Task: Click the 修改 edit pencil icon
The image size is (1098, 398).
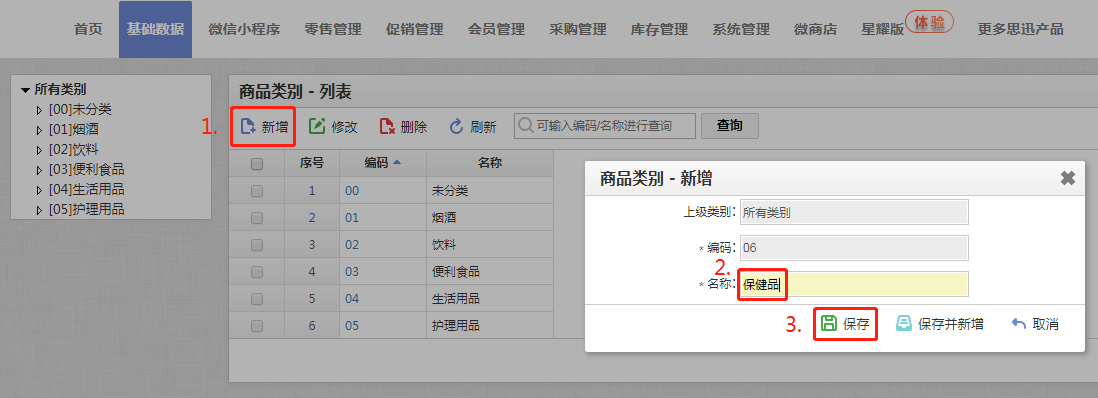Action: [317, 126]
